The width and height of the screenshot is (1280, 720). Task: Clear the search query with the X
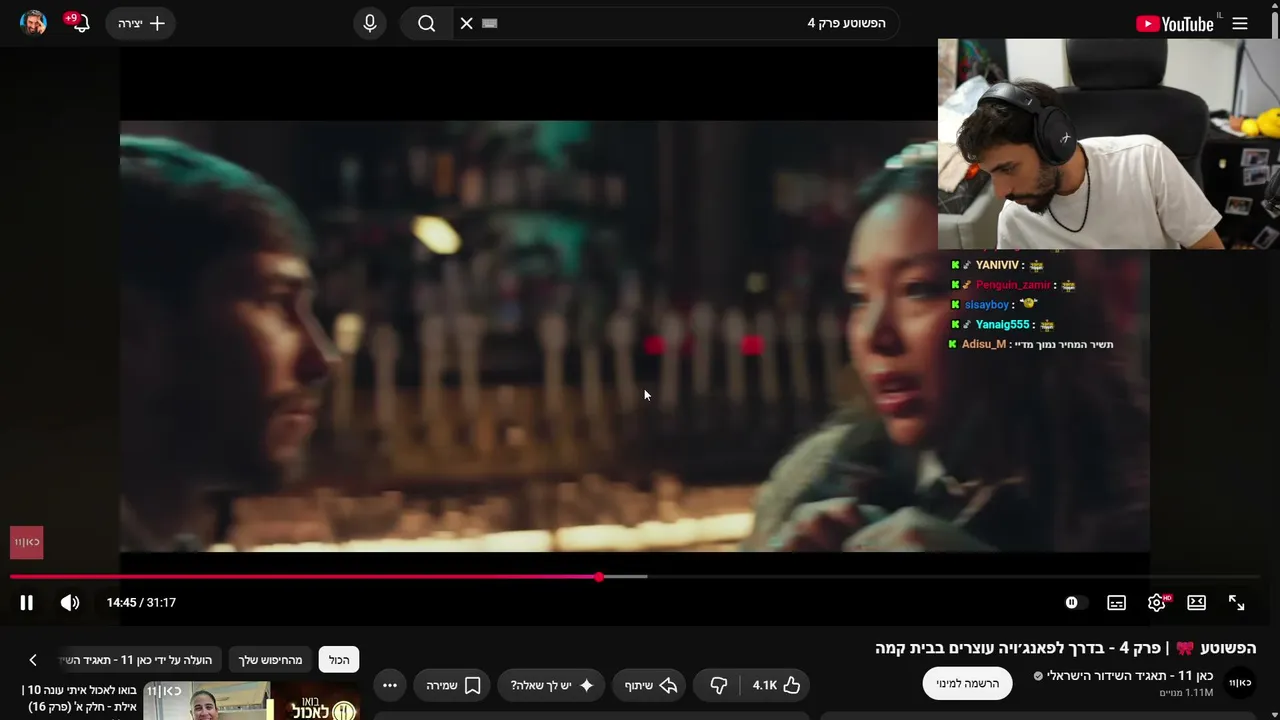pyautogui.click(x=466, y=23)
